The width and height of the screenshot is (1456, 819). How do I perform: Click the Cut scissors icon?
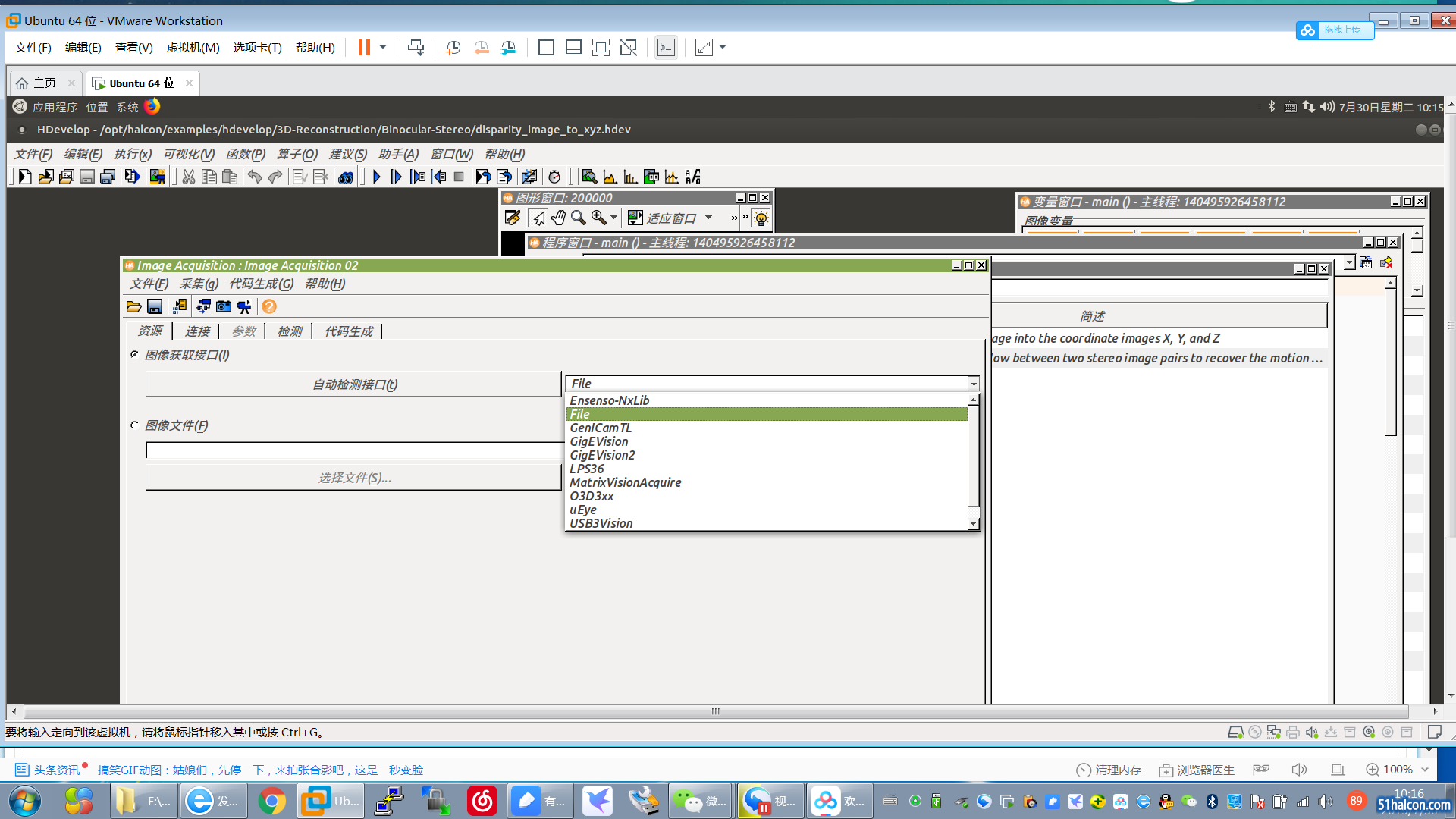click(x=189, y=177)
